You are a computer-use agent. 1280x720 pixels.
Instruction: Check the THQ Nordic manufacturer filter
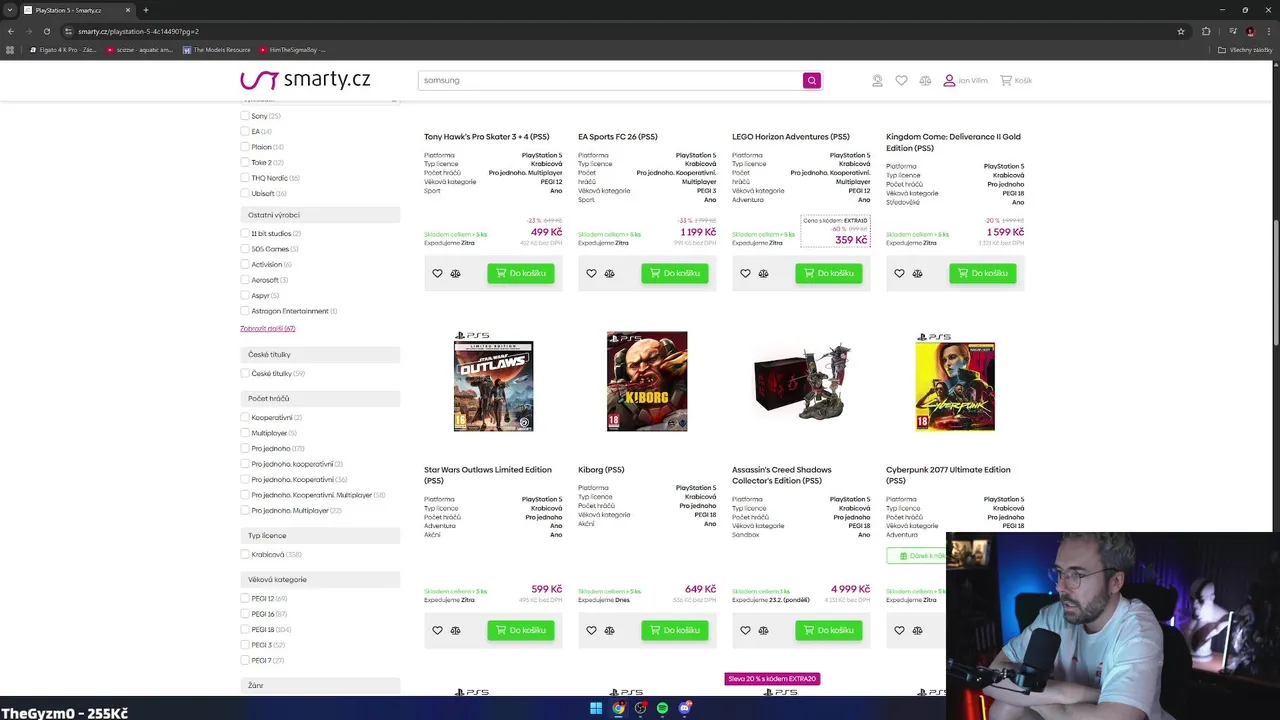[x=245, y=178]
